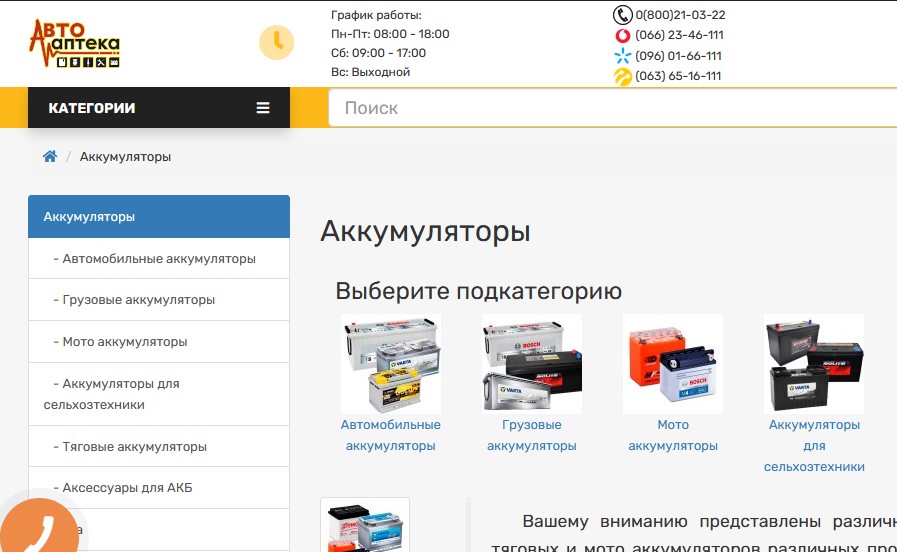
Task: Open Аксессуары для АКБ in sidebar
Action: tap(159, 488)
